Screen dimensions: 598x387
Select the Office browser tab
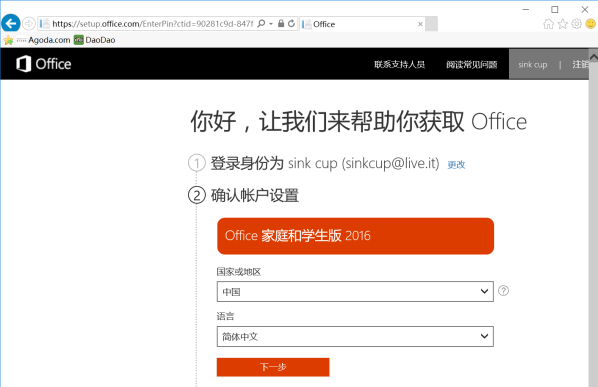coord(362,24)
